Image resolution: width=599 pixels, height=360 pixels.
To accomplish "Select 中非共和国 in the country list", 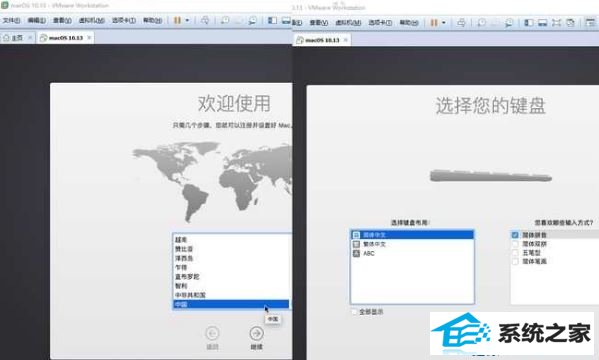I will click(x=231, y=295).
